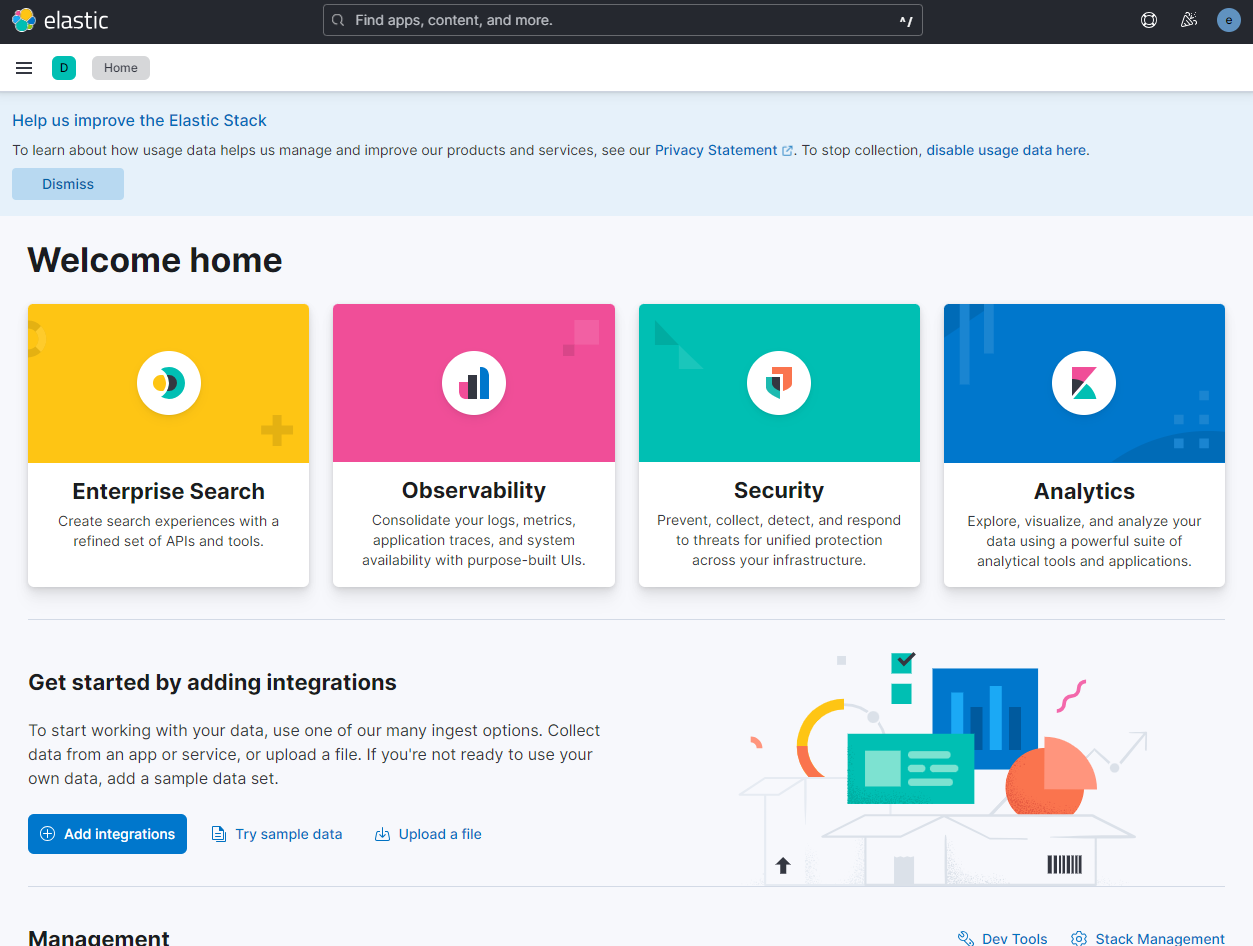Open the Security card title
Image resolution: width=1253 pixels, height=946 pixels.
point(779,490)
